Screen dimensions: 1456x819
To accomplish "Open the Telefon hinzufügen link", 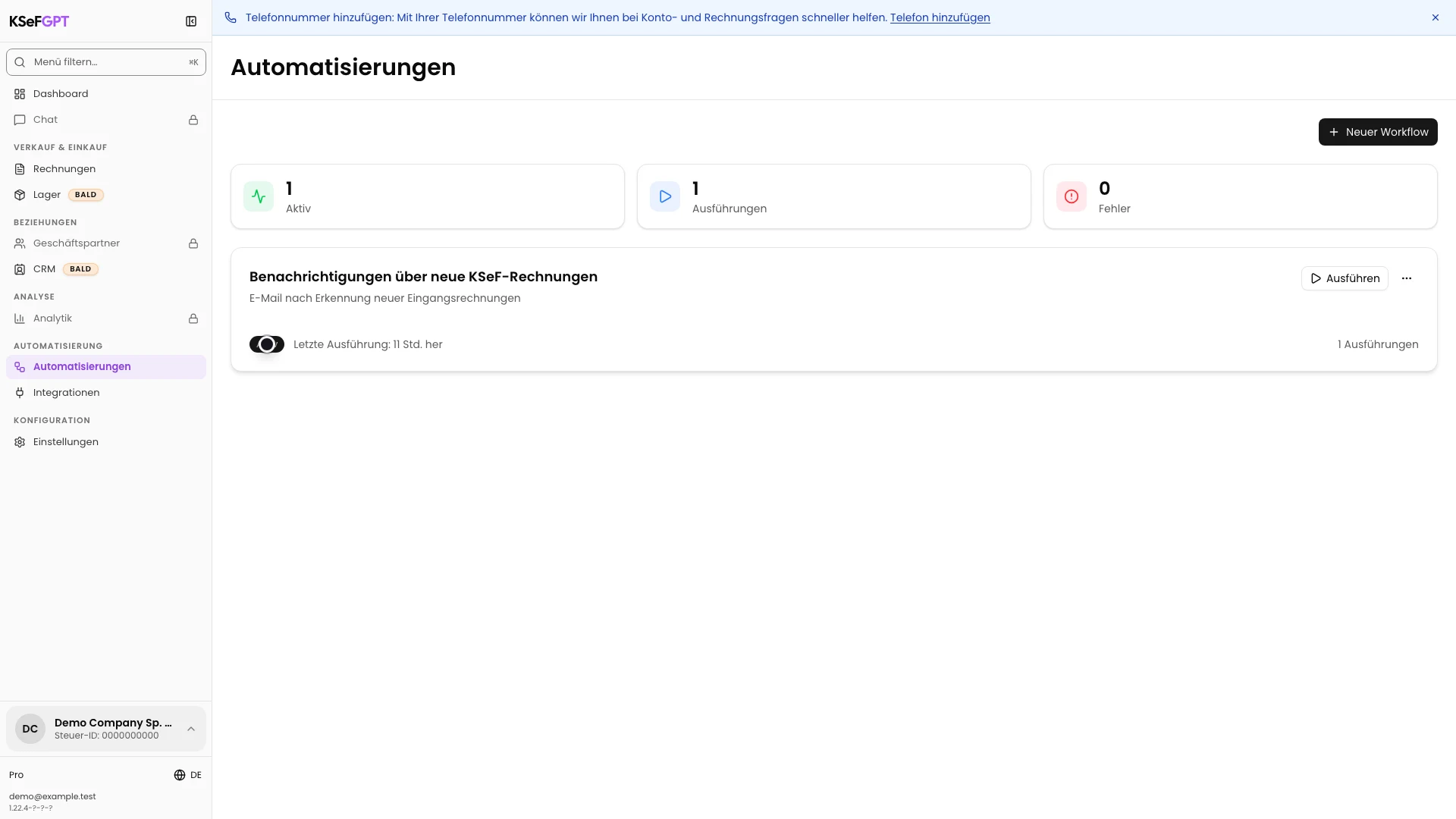I will 940,17.
